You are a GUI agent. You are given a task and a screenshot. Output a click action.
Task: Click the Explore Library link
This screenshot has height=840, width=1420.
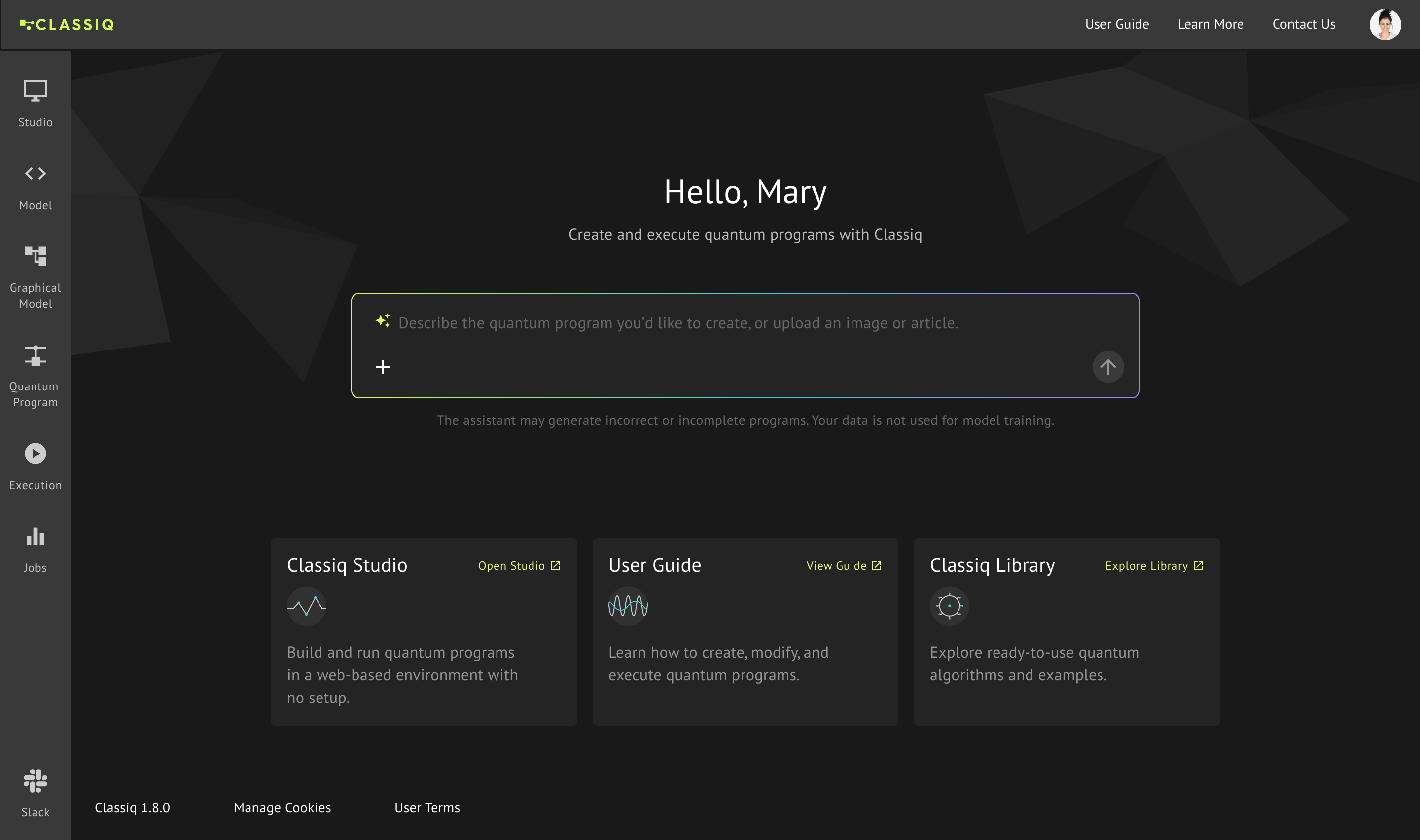(1154, 566)
